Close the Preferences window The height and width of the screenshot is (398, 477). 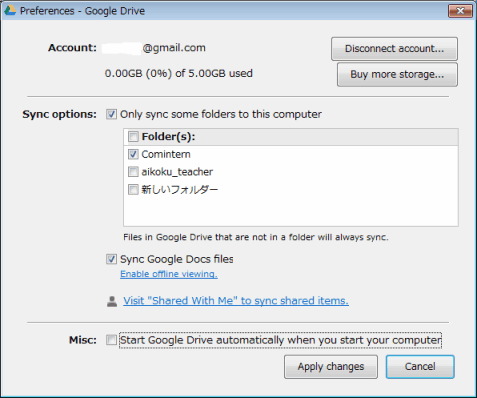pyautogui.click(x=460, y=11)
